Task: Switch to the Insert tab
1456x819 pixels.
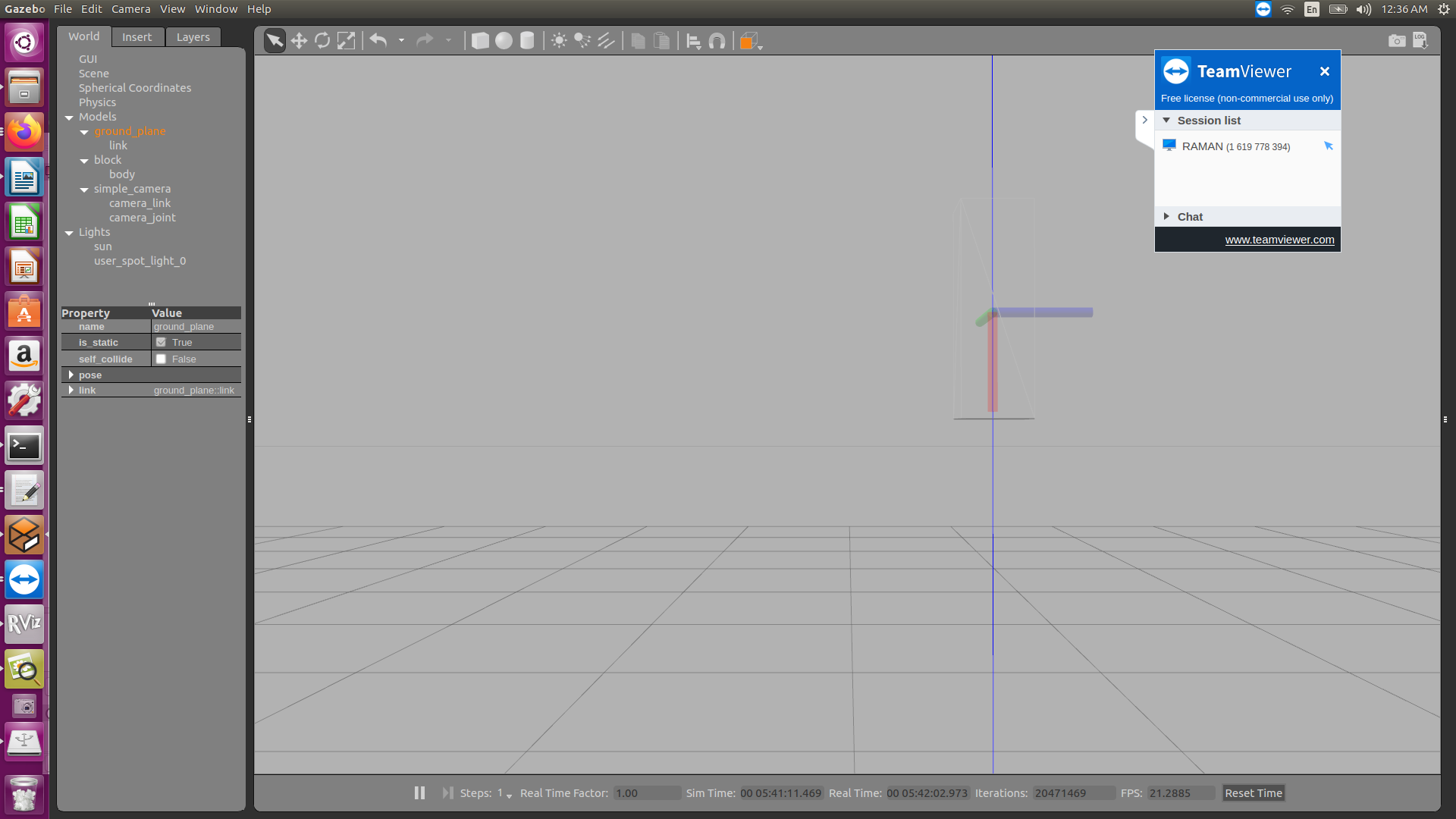Action: 137,36
